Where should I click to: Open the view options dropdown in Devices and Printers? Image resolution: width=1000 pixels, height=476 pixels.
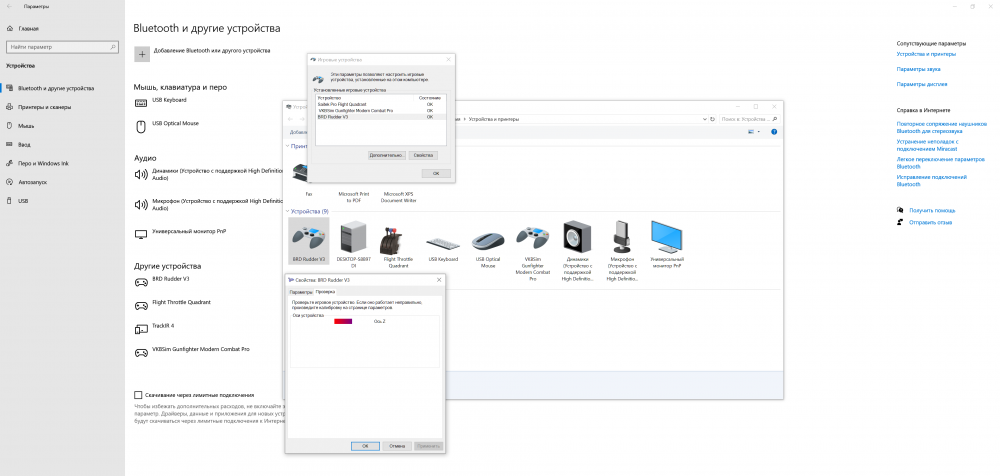pos(759,132)
